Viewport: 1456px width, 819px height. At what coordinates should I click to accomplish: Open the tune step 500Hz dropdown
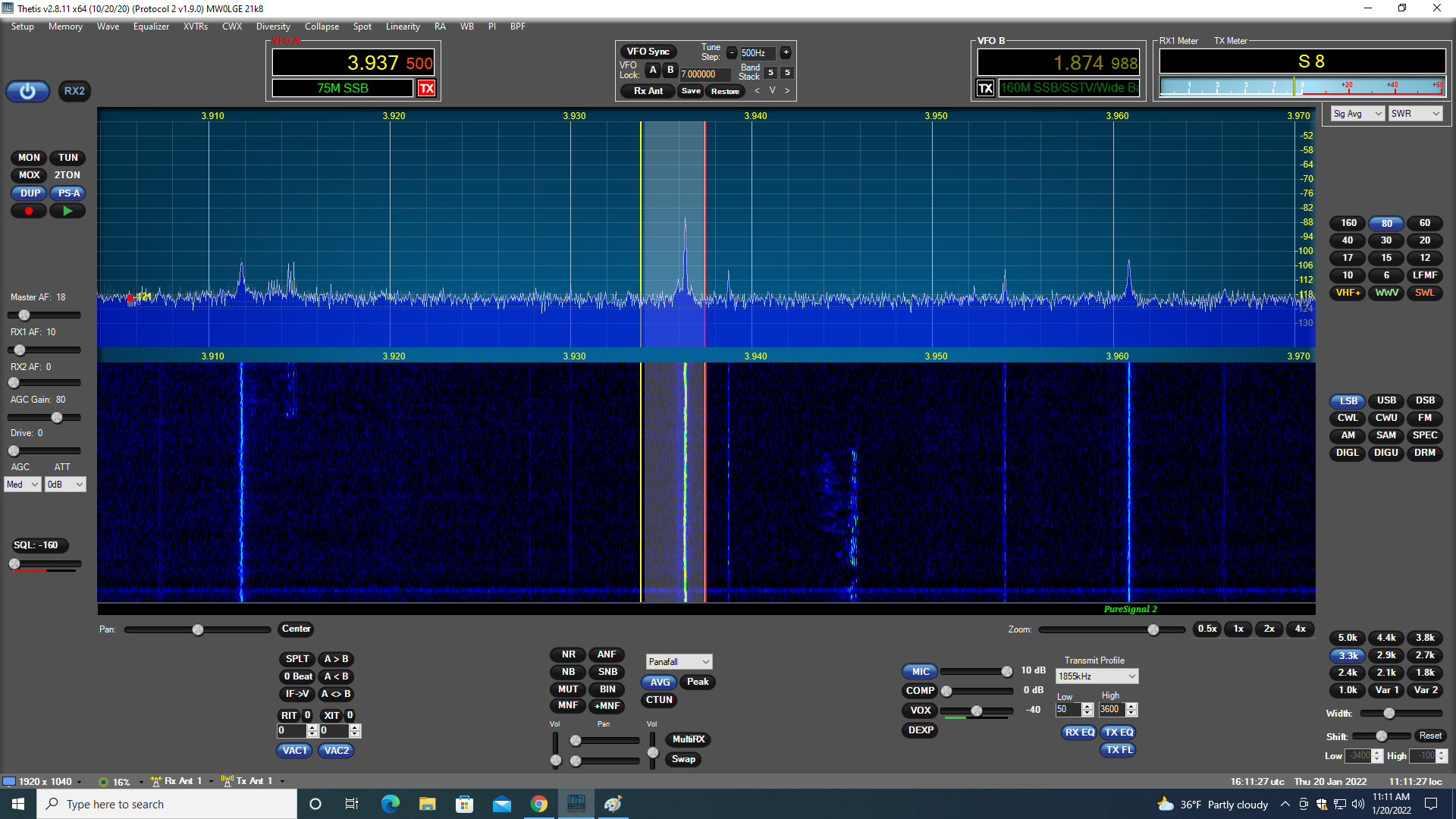tap(757, 53)
